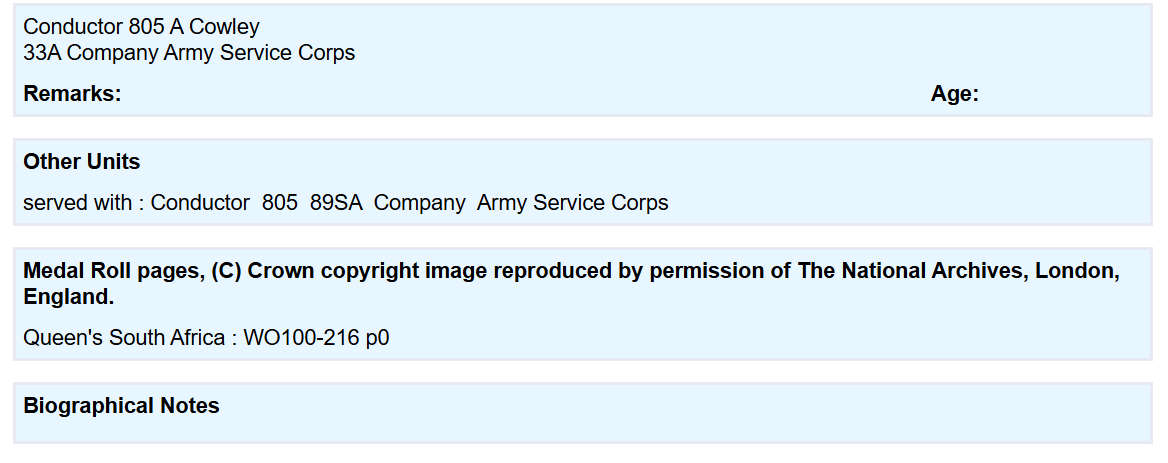Click the "served with" text
This screenshot has width=1168, height=463.
click(x=77, y=202)
